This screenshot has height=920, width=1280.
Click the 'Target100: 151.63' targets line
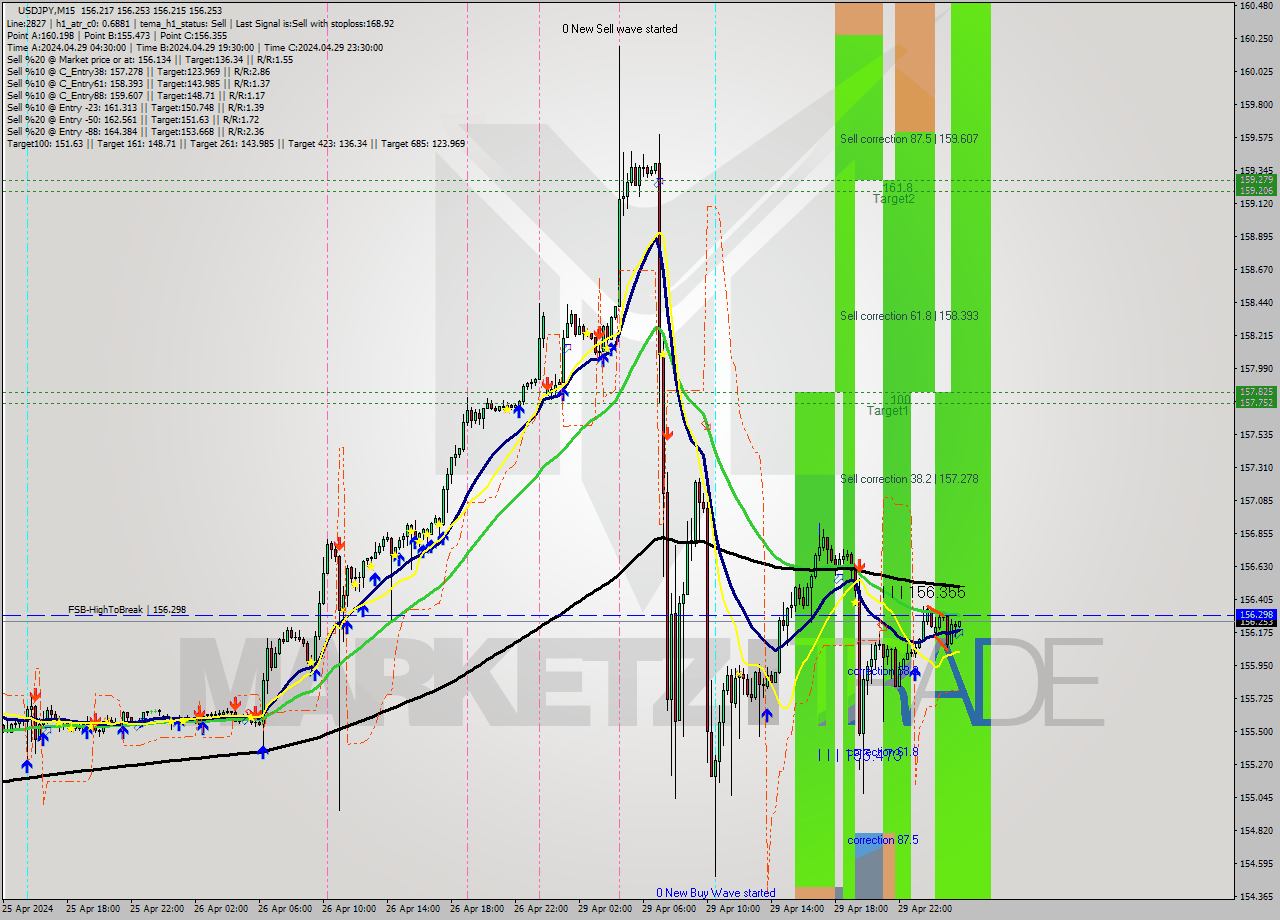[x=236, y=143]
